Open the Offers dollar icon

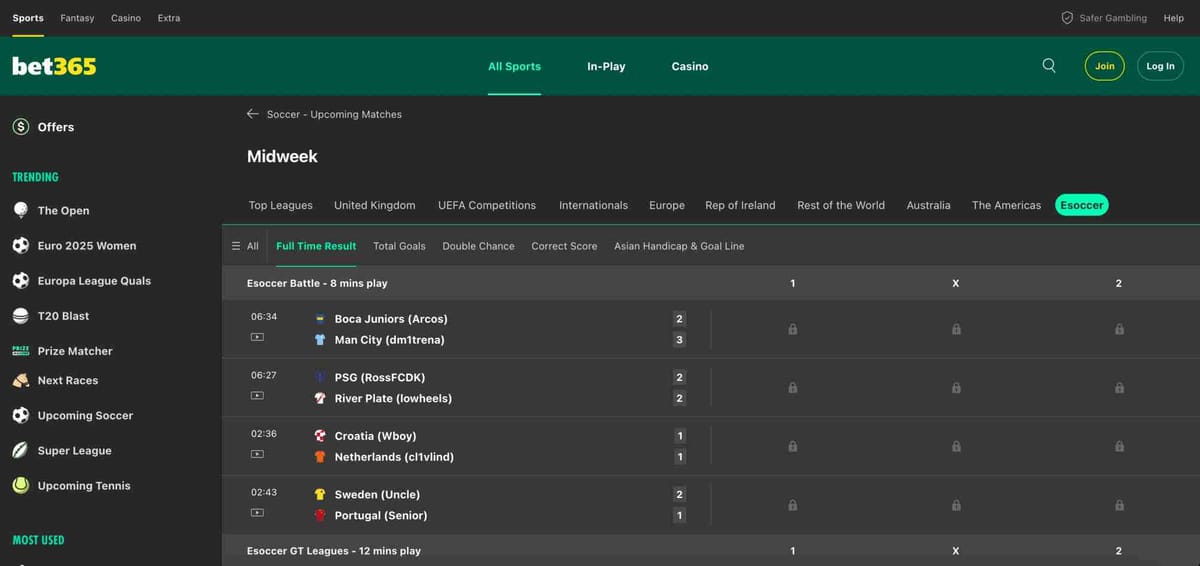click(20, 127)
